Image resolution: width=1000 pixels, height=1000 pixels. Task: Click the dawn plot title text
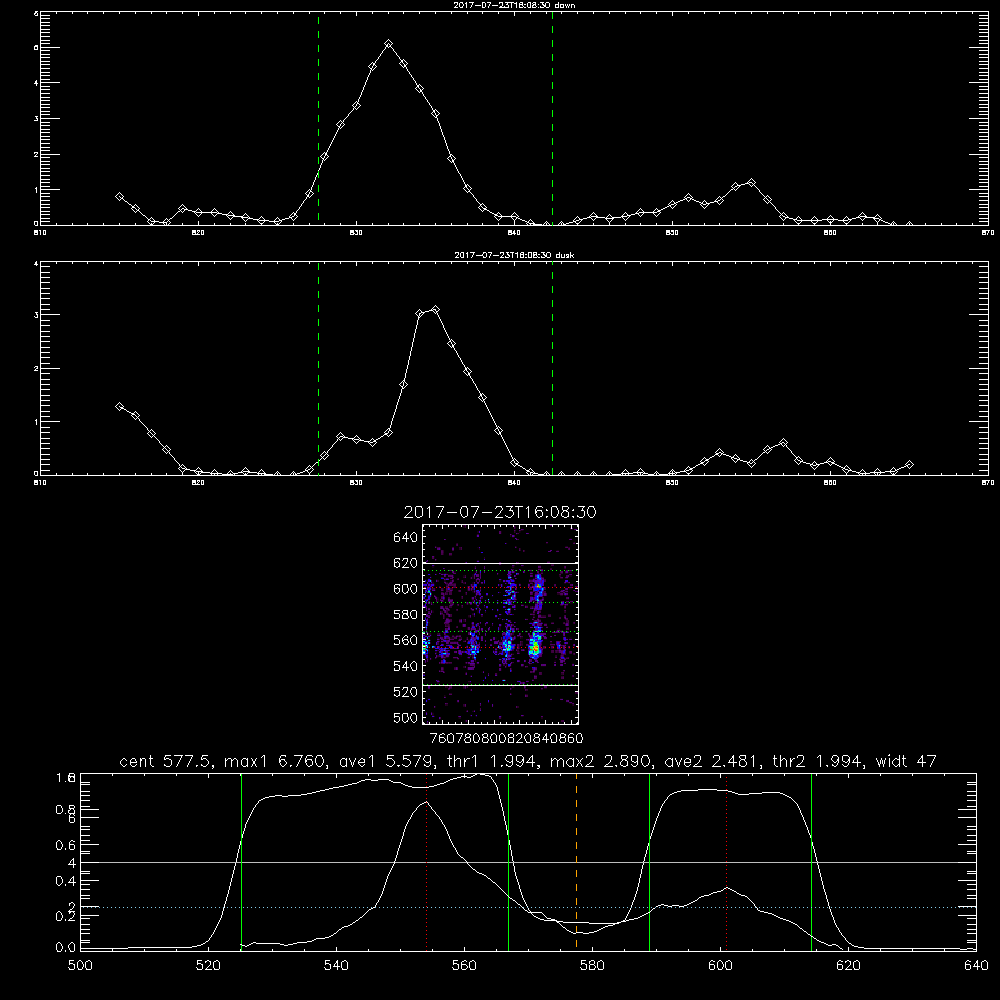click(x=513, y=5)
